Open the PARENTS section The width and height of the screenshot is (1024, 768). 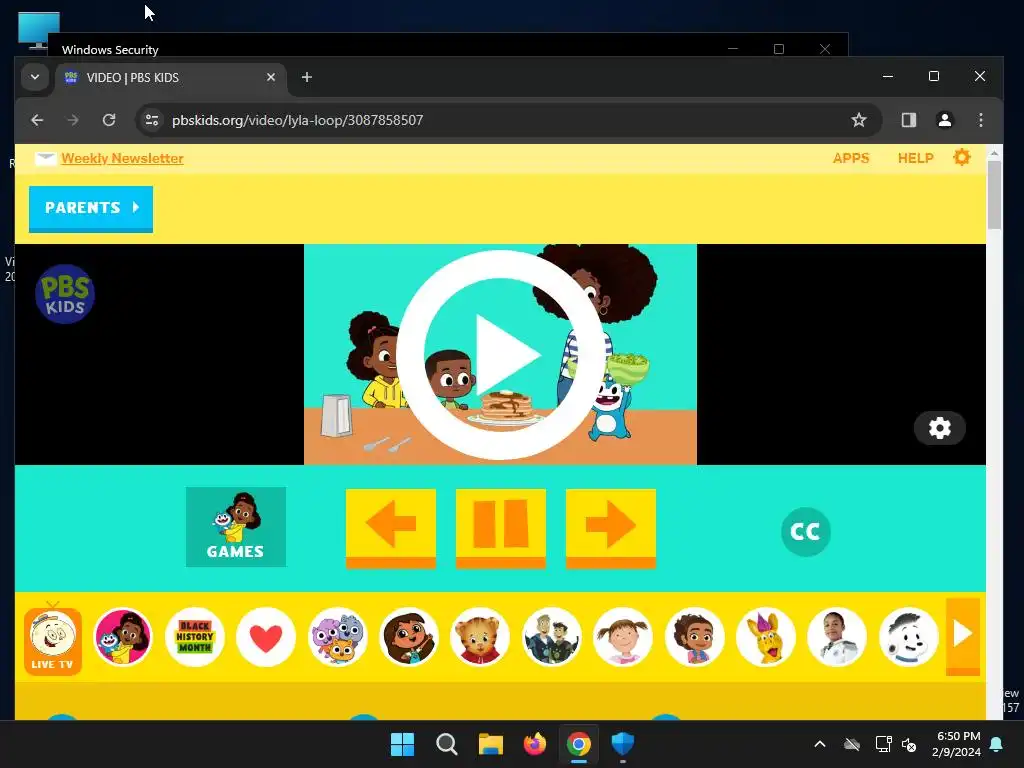pyautogui.click(x=91, y=208)
